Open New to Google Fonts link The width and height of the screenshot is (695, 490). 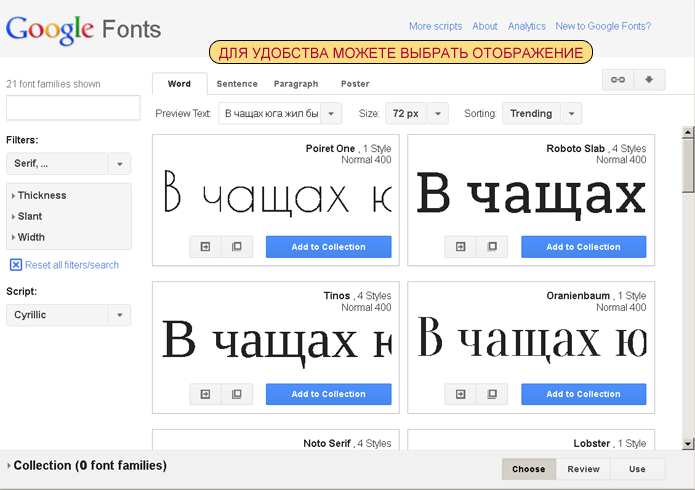[x=603, y=26]
